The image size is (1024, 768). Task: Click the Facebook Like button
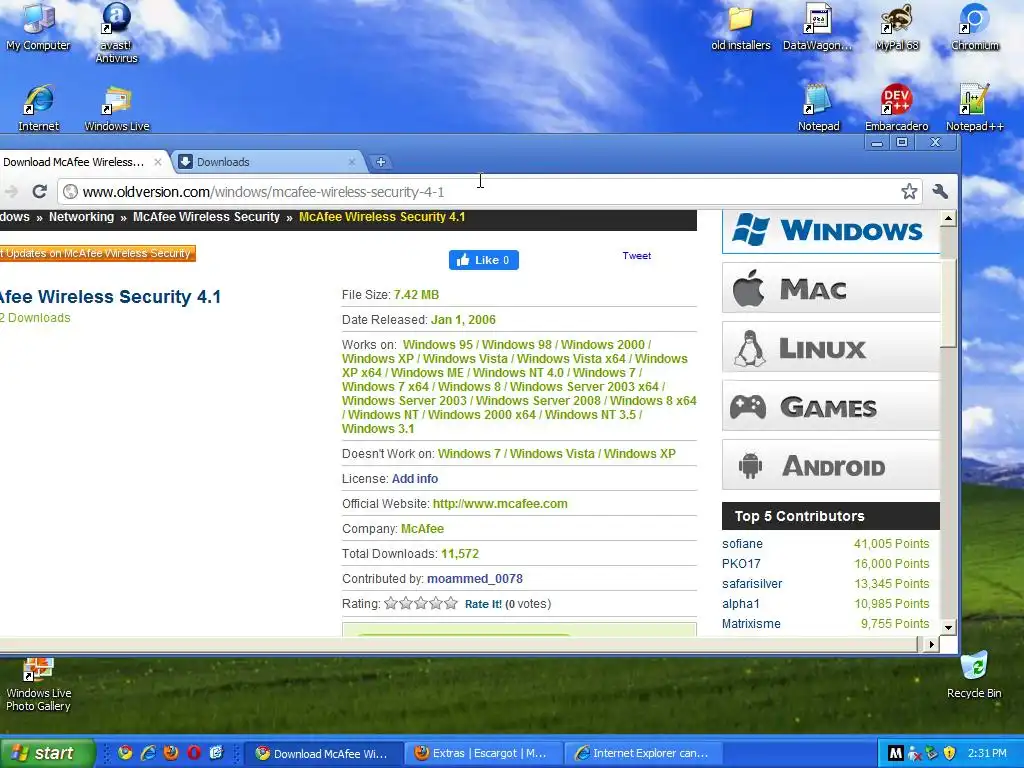pyautogui.click(x=484, y=260)
